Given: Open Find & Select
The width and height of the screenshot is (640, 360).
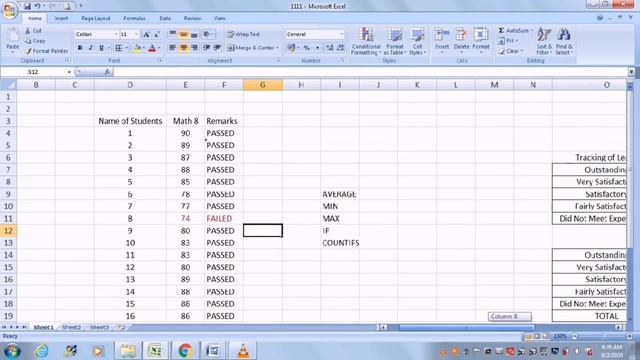Looking at the screenshot, I should [564, 41].
